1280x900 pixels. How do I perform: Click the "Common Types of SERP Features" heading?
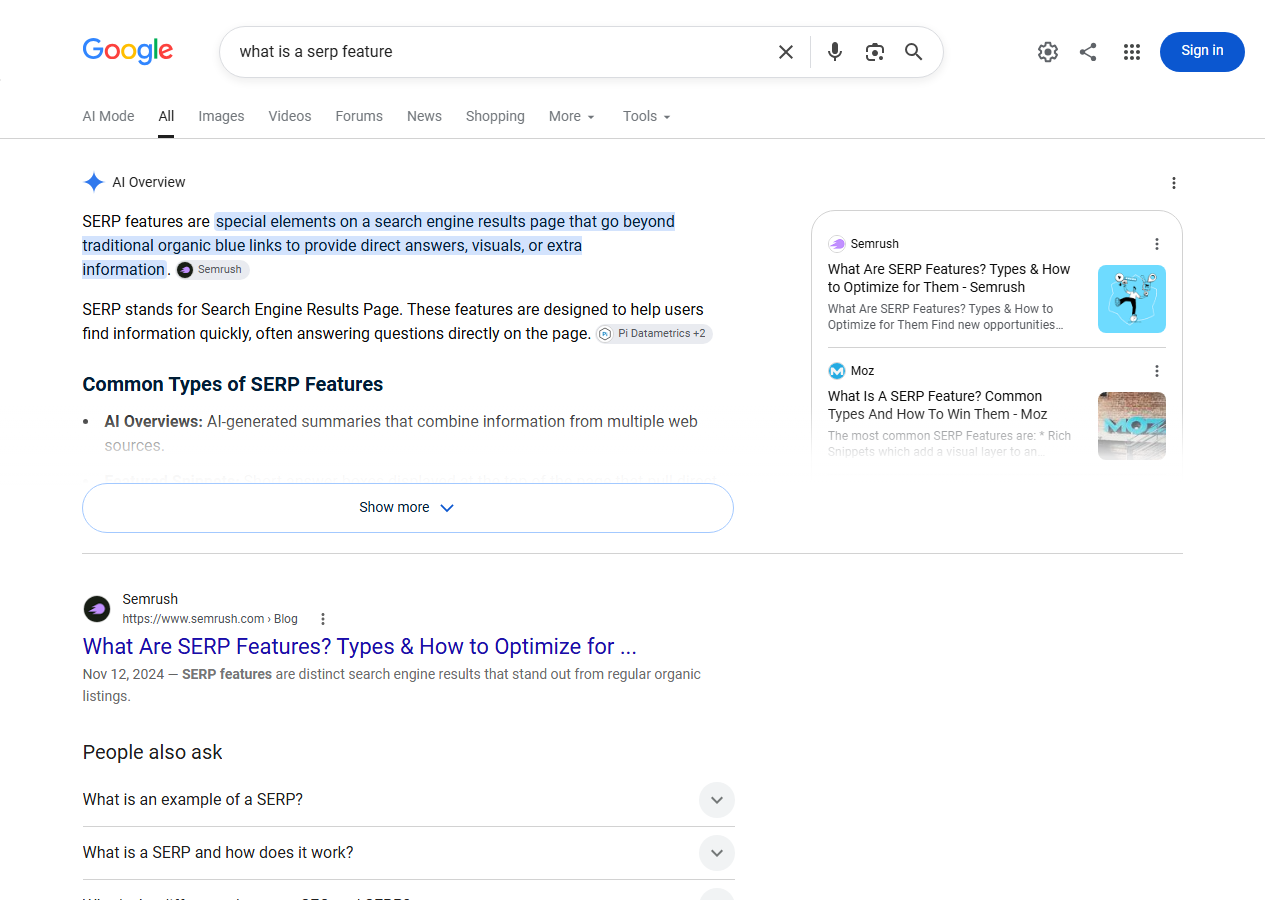[x=233, y=385]
